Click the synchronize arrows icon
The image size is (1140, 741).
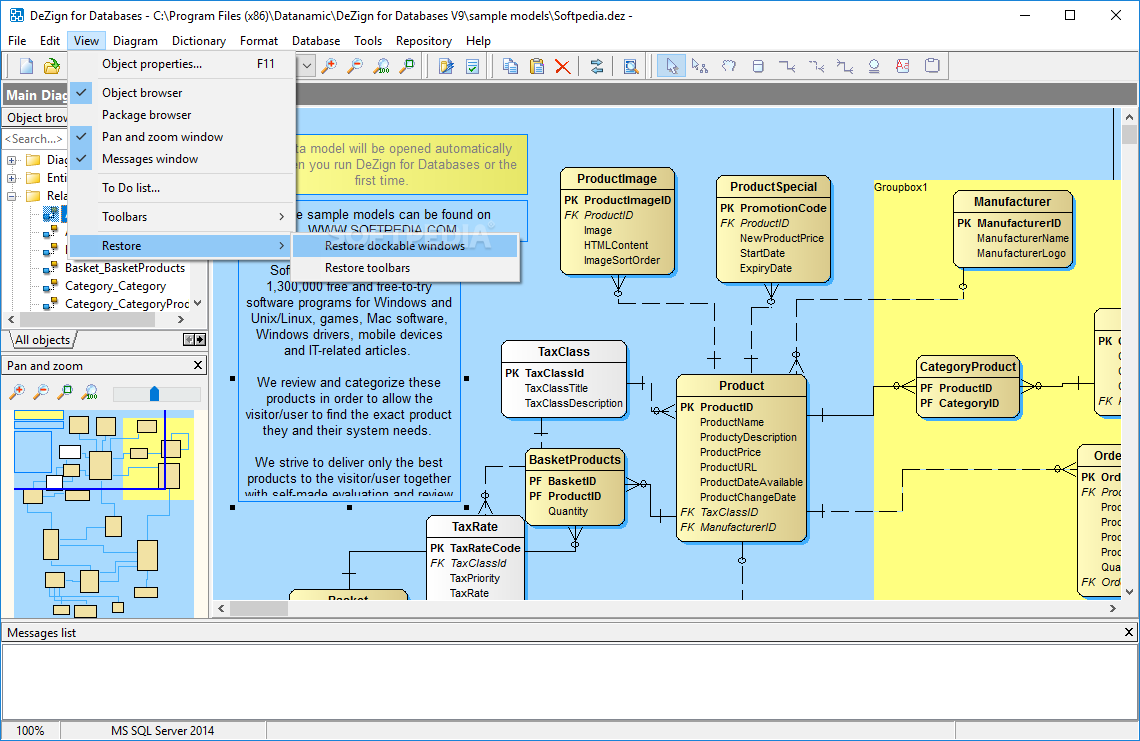coord(597,66)
